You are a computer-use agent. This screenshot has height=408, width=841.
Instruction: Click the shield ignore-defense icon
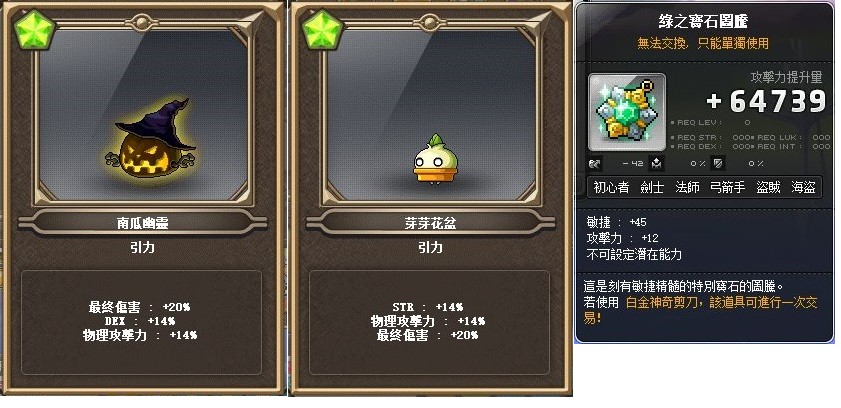pos(719,163)
